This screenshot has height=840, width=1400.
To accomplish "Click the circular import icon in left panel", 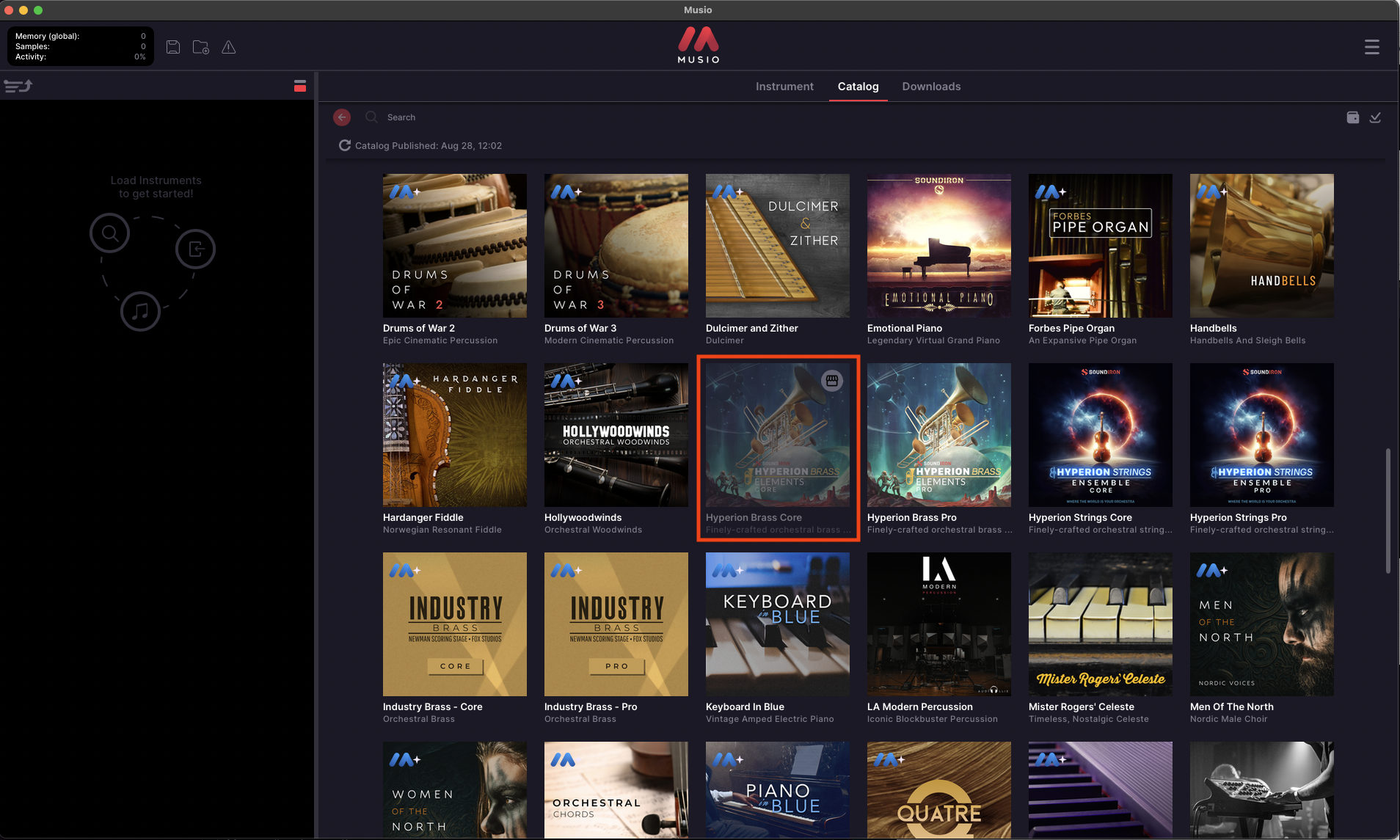I will coord(195,249).
